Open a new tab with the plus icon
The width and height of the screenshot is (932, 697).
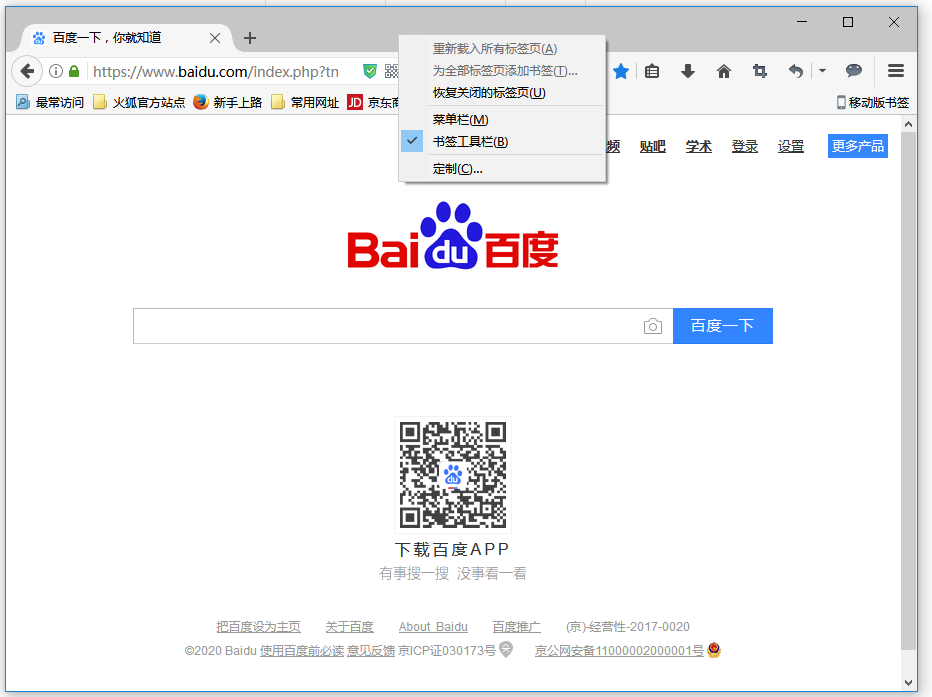click(249, 38)
